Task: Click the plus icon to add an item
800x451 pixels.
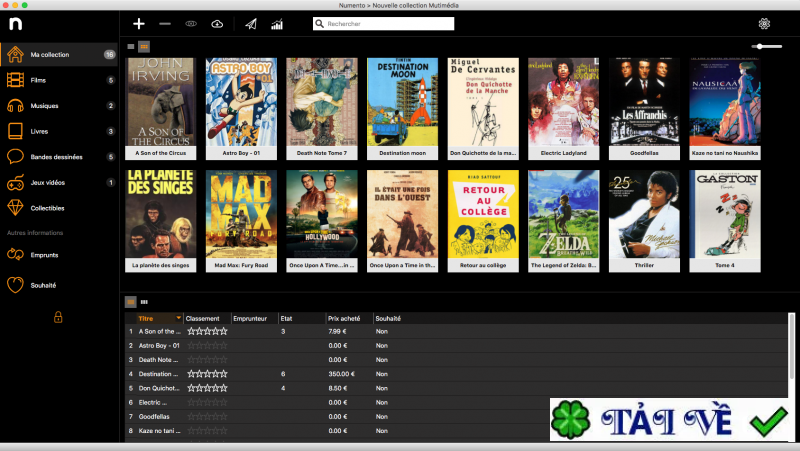Action: click(x=139, y=23)
